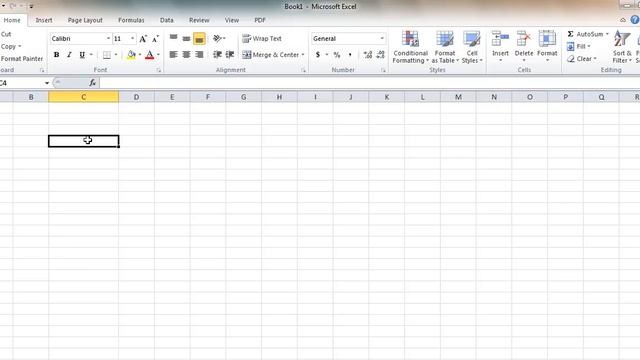Toggle top vertical alignment

point(173,38)
